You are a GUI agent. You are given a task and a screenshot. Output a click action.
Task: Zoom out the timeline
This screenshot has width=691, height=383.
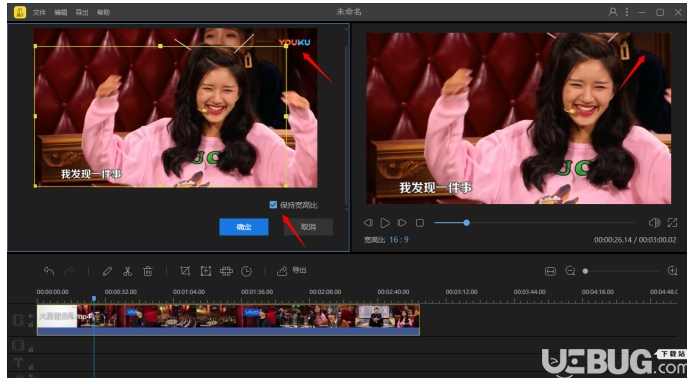click(570, 271)
